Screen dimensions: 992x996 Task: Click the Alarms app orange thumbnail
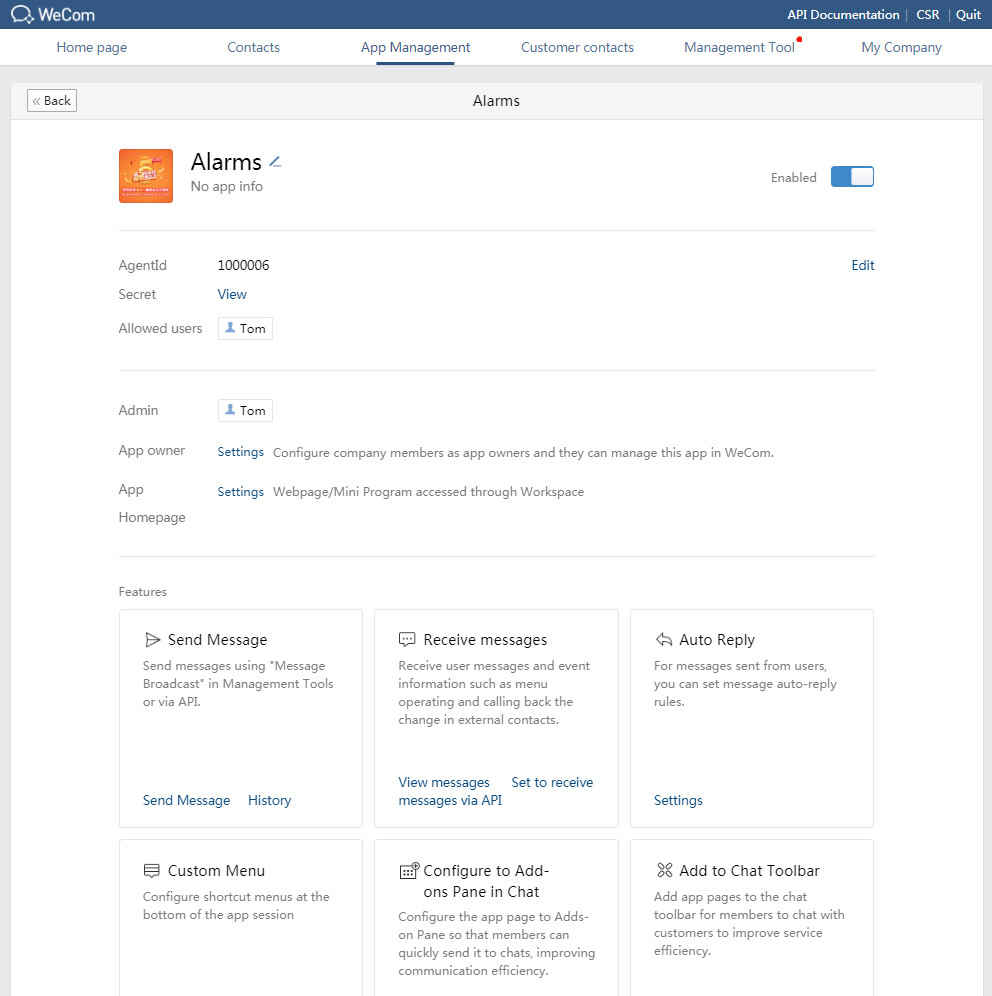coord(145,176)
